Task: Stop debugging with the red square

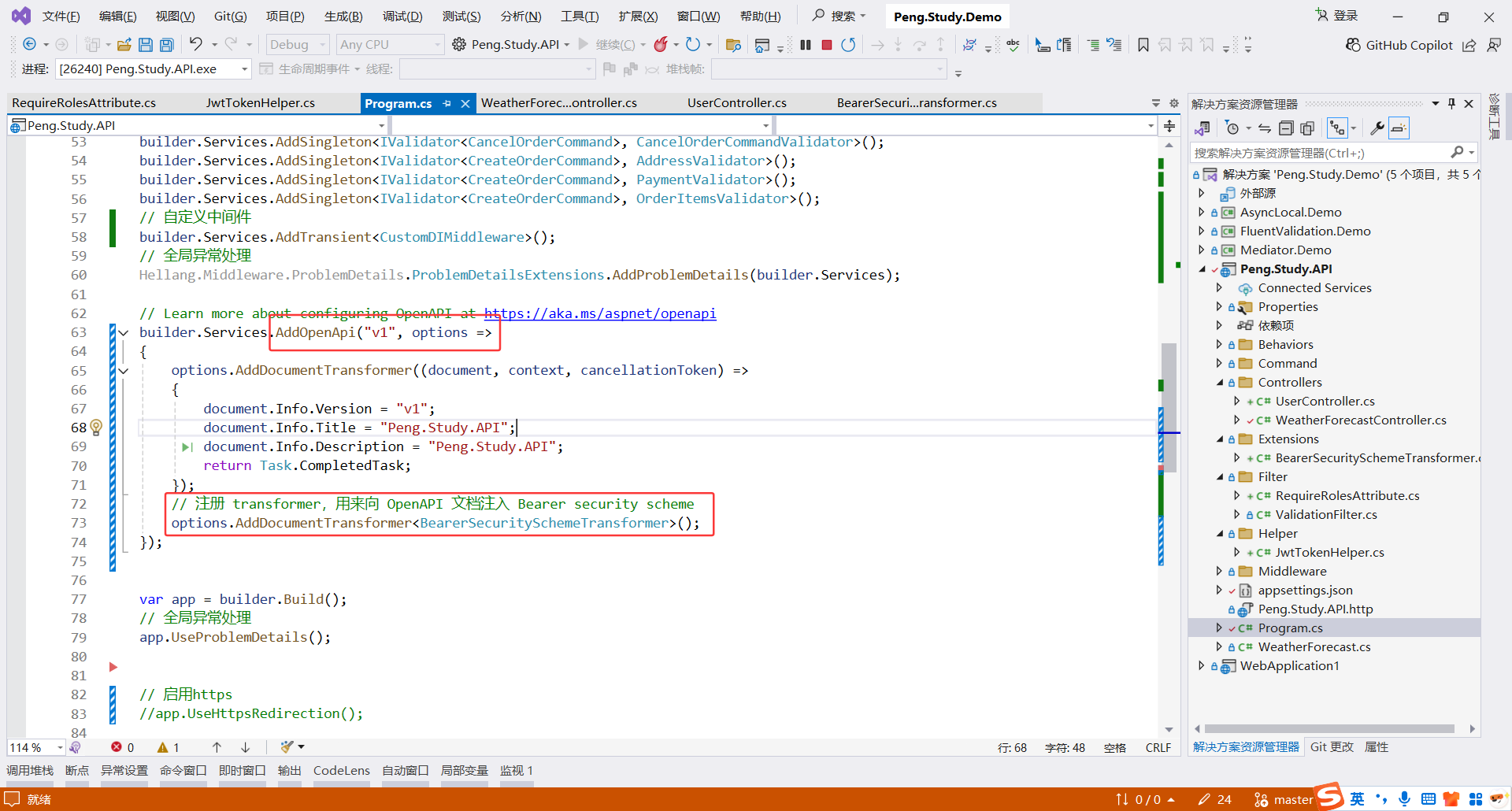Action: coord(827,45)
